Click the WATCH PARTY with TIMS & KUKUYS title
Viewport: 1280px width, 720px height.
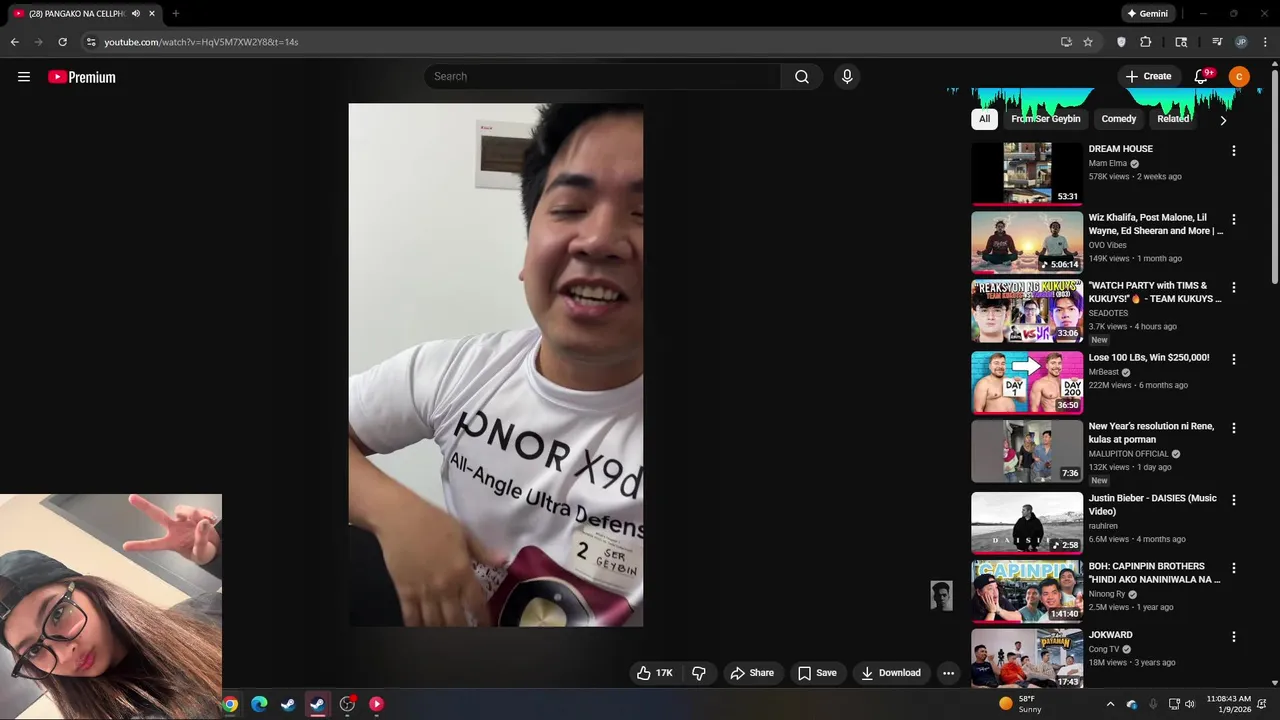1154,292
